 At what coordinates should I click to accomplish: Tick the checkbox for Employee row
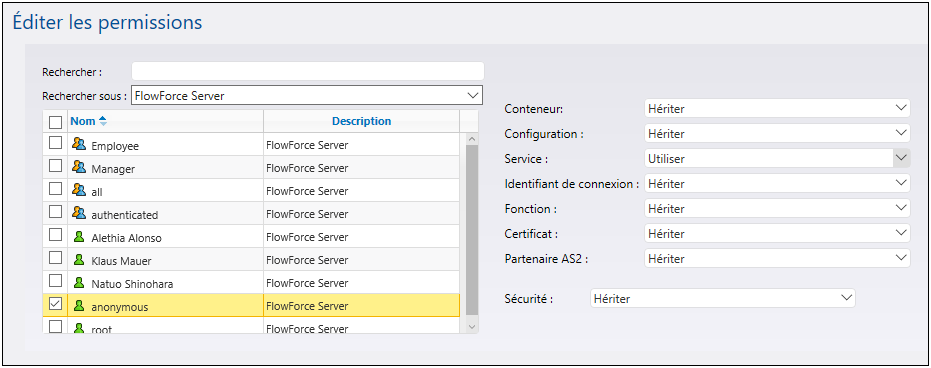[55, 142]
